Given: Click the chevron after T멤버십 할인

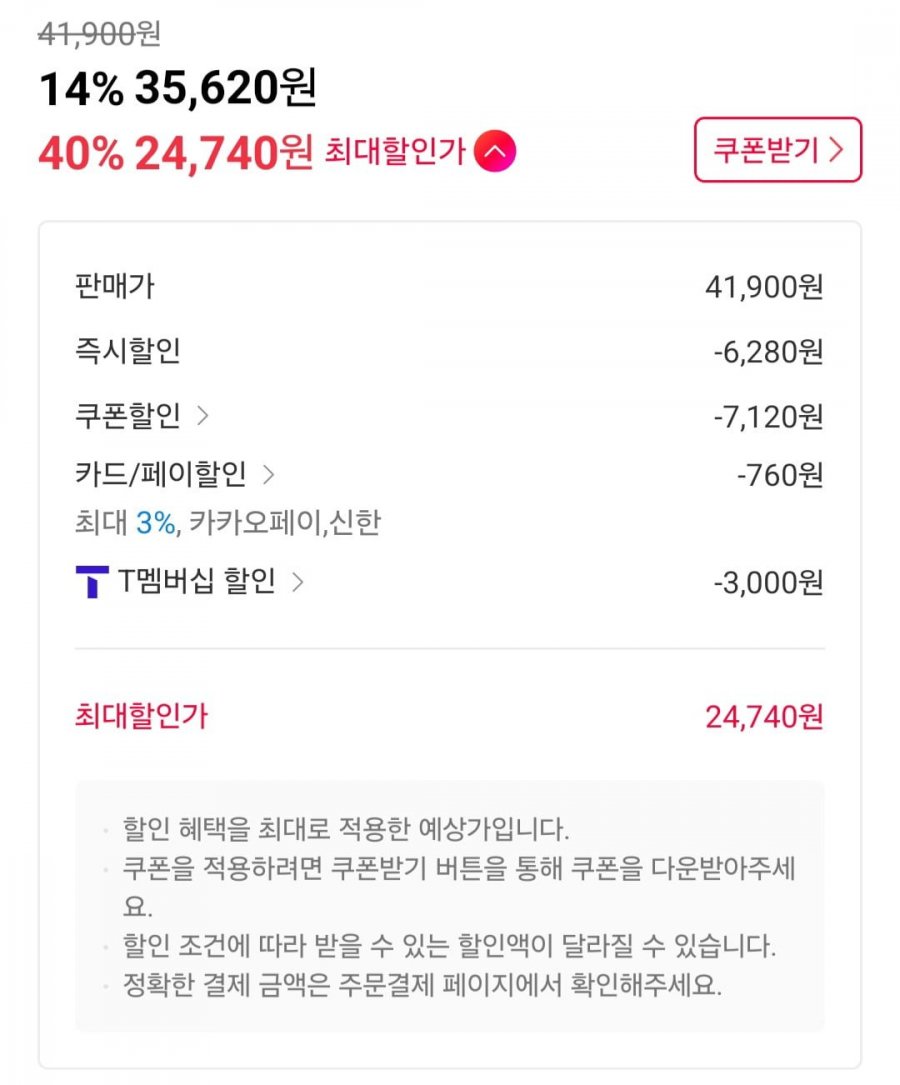Looking at the screenshot, I should (x=296, y=582).
